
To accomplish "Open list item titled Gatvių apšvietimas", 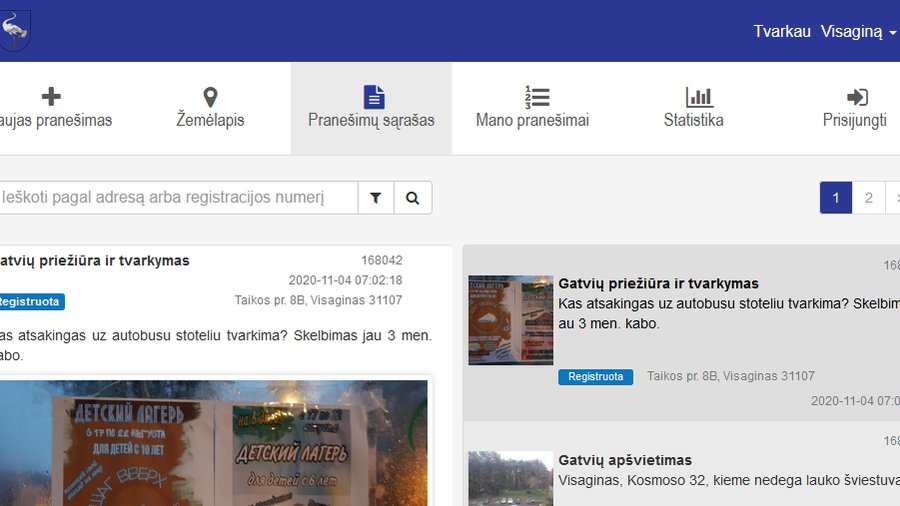I will (625, 460).
